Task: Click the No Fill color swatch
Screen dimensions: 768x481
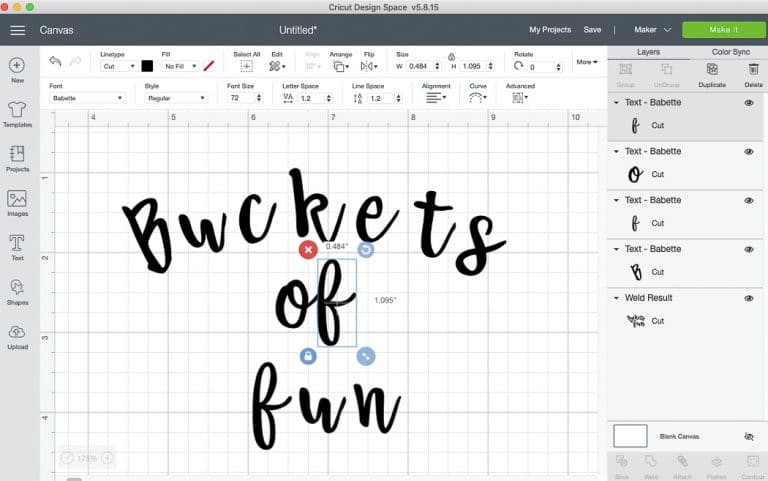Action: click(x=209, y=66)
